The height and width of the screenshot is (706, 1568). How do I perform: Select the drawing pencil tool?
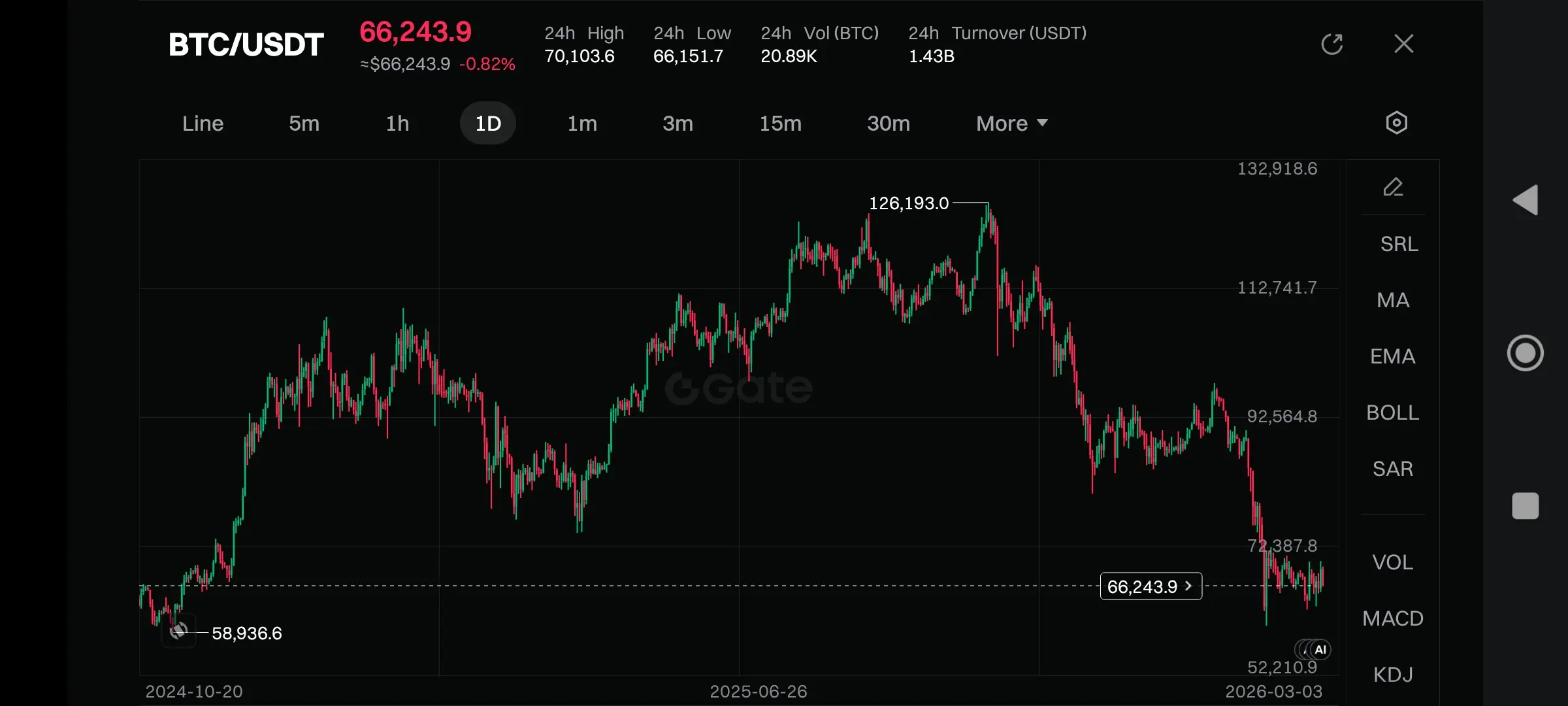point(1393,188)
